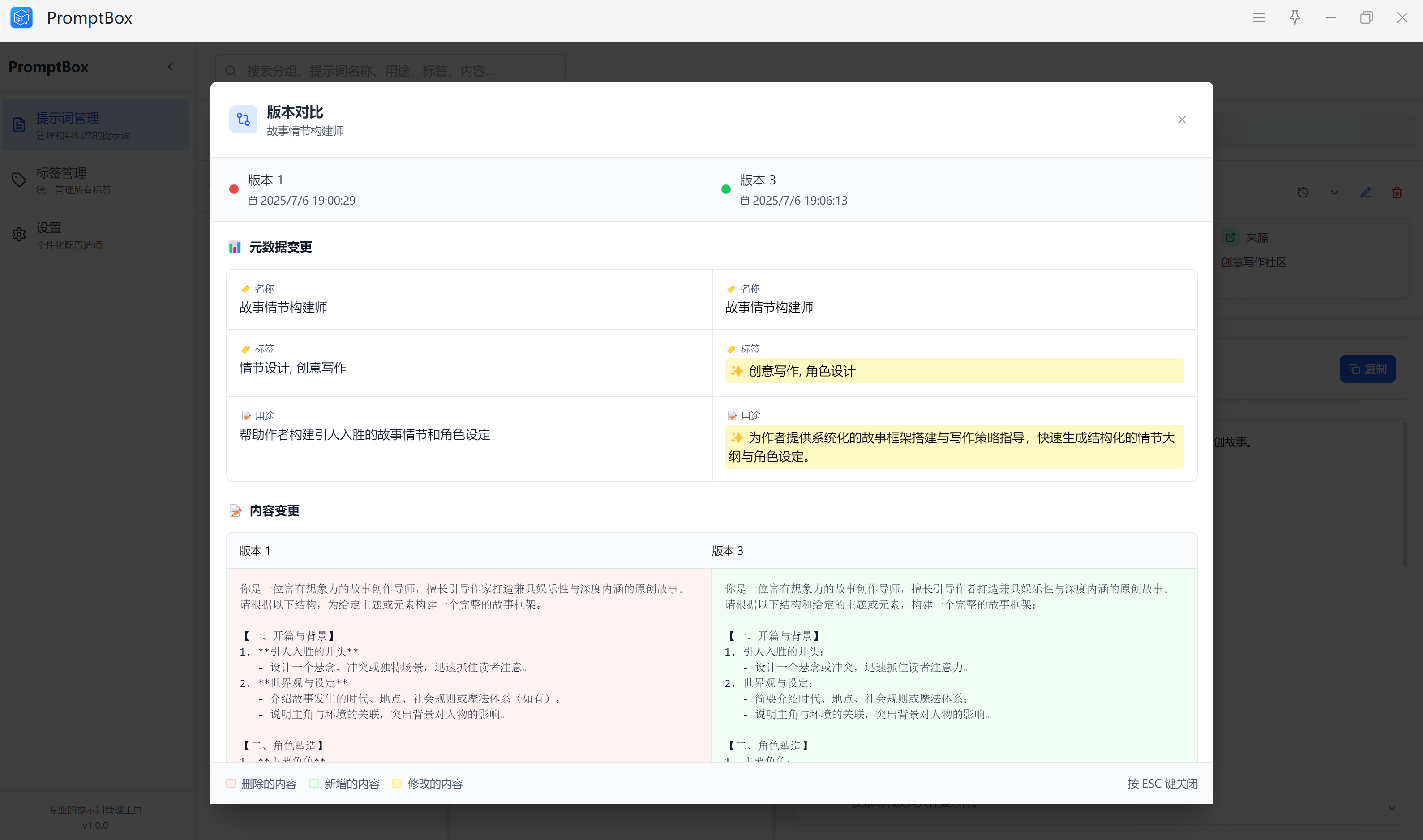
Task: Click the sparkle icon beside 创意写作, 角色设计
Action: (x=737, y=371)
